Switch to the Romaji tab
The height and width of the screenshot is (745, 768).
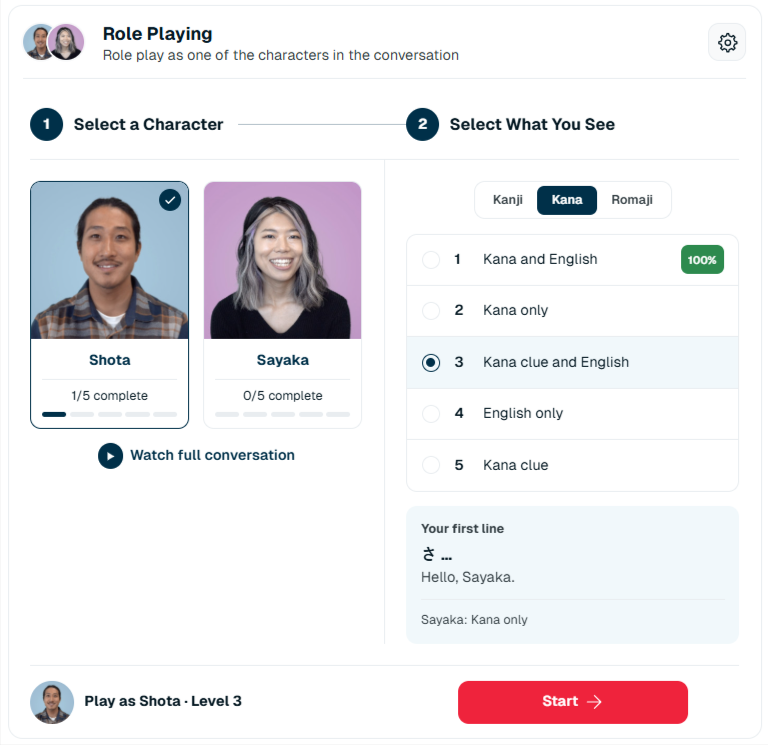click(632, 200)
